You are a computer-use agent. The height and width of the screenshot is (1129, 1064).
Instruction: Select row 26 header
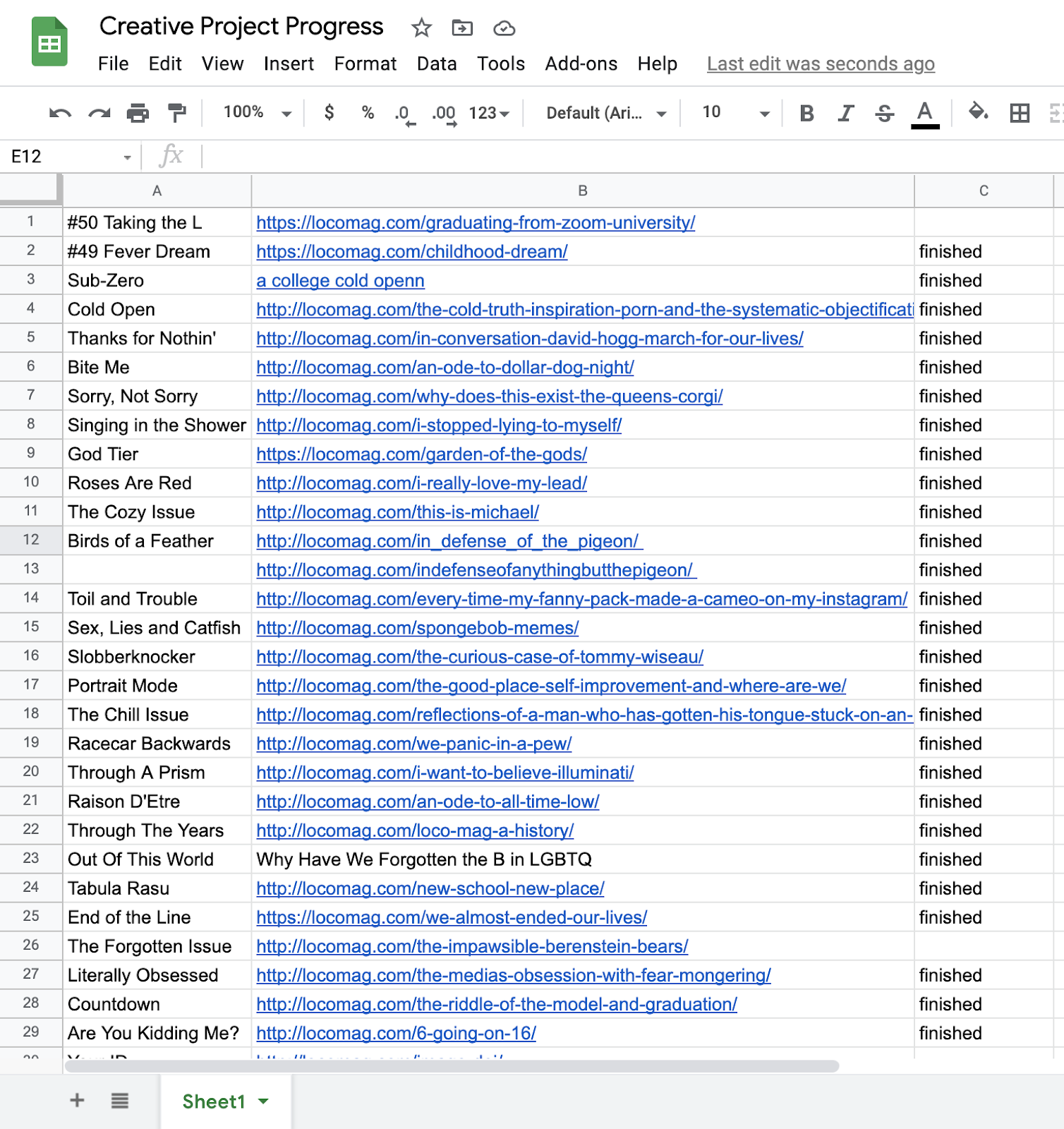point(31,945)
